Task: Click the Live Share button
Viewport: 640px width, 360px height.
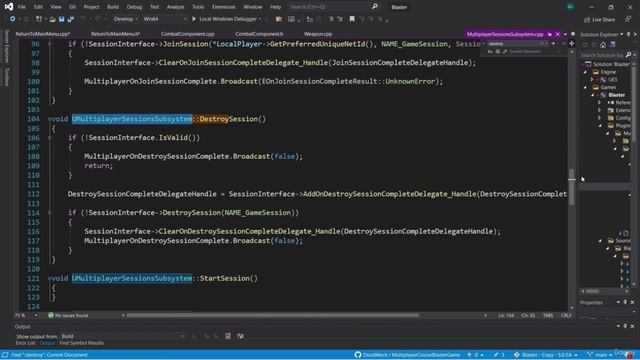Action: 599,19
